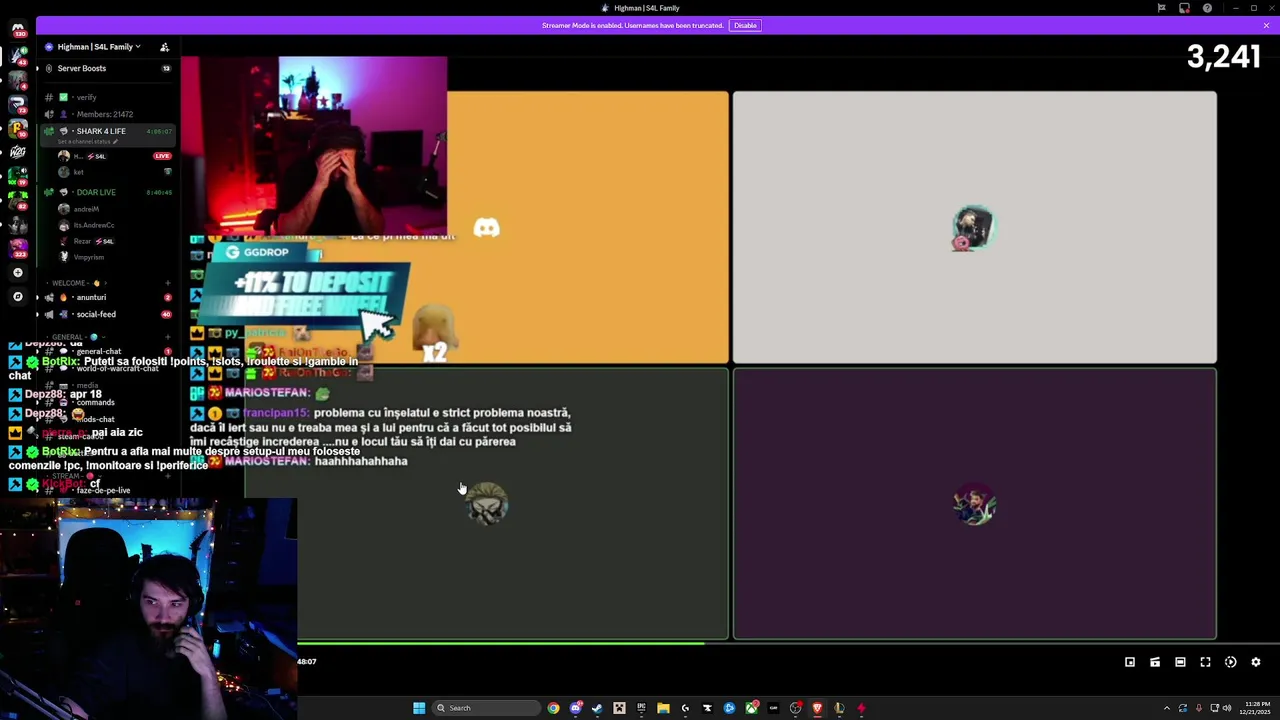Select user andreiM in DOAR LIVE
This screenshot has width=1280, height=720.
click(86, 209)
